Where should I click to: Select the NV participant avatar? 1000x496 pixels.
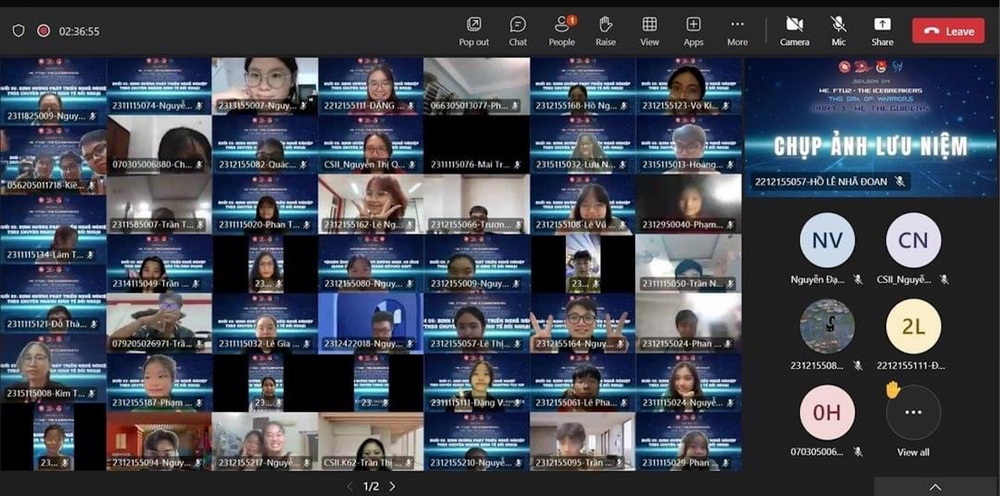point(827,240)
